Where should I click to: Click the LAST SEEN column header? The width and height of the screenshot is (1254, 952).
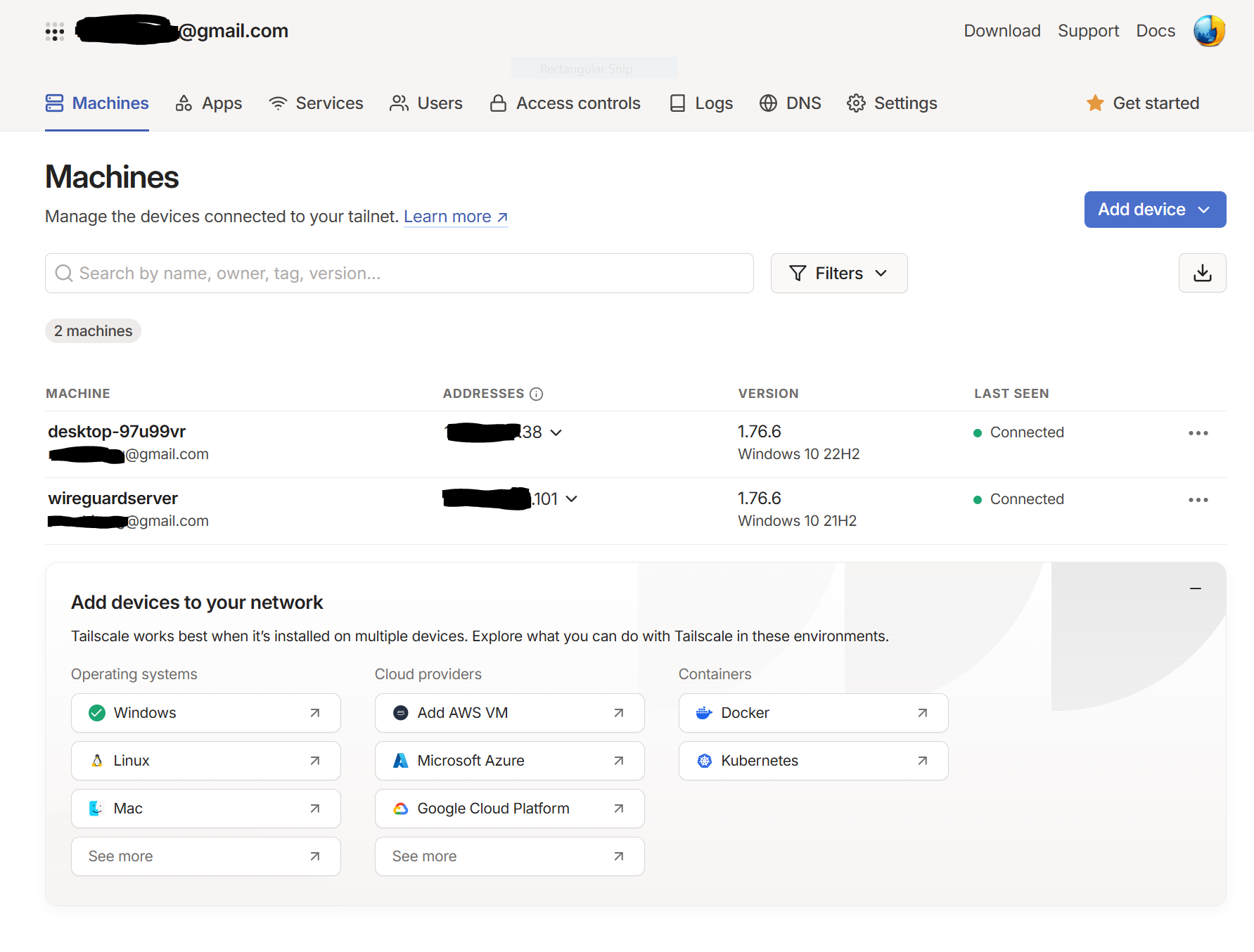[1011, 394]
